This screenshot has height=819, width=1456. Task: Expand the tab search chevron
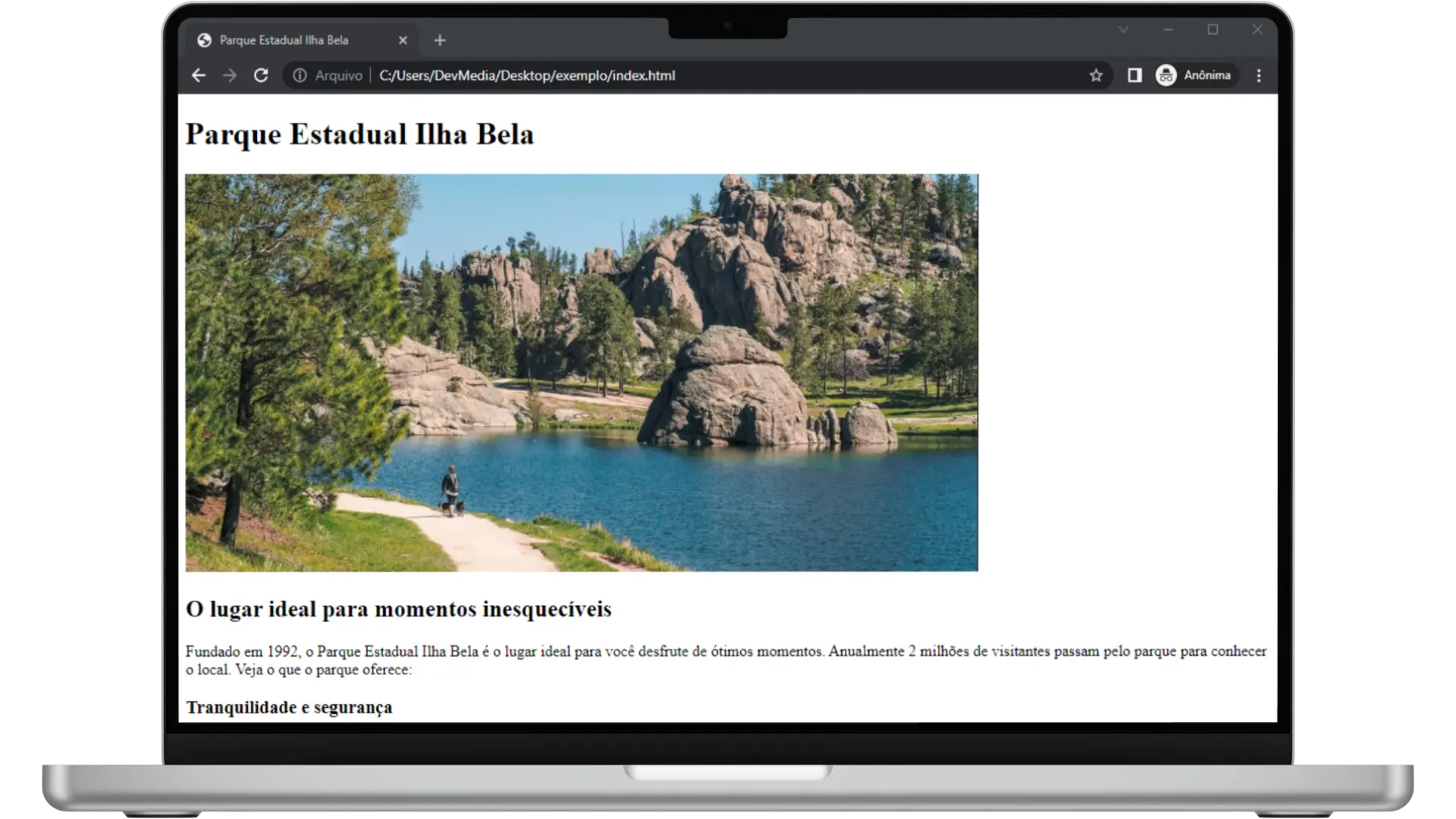(x=1123, y=30)
